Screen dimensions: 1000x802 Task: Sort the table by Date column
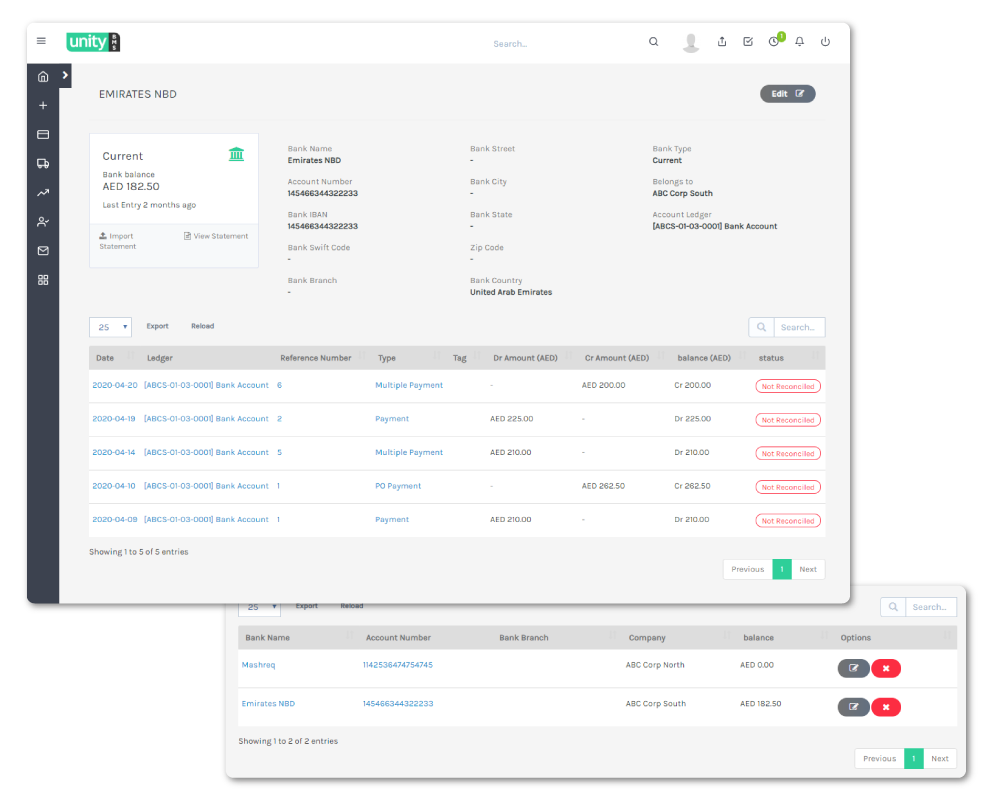pyautogui.click(x=105, y=358)
